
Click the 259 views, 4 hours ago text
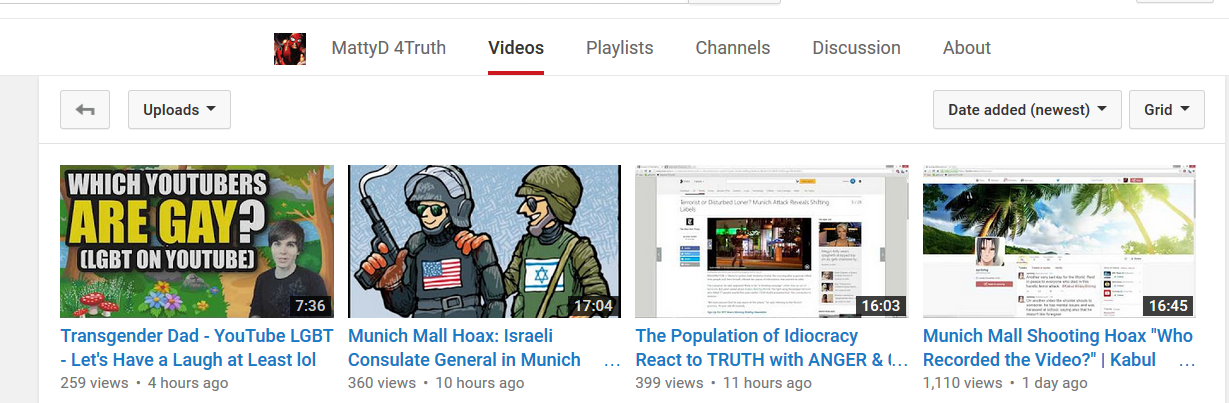tap(144, 383)
